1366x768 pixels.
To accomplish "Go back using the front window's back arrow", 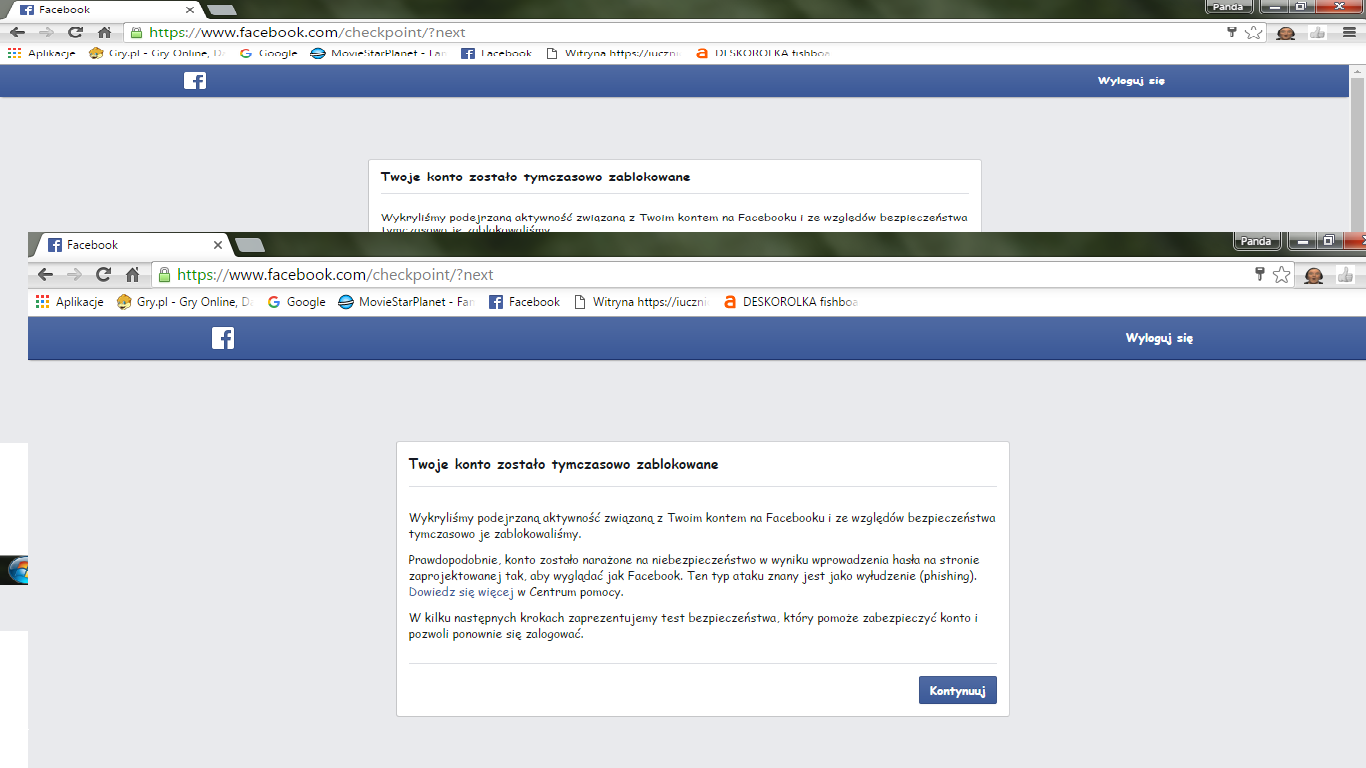I will [45, 275].
